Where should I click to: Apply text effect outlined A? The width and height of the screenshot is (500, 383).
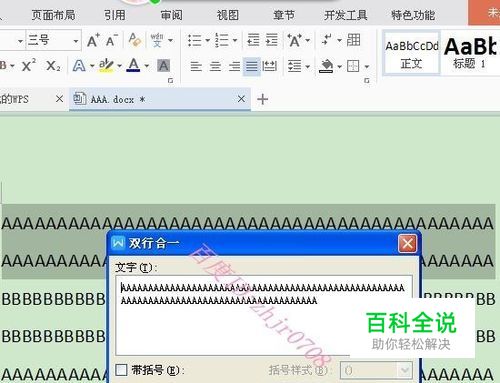coord(79,66)
